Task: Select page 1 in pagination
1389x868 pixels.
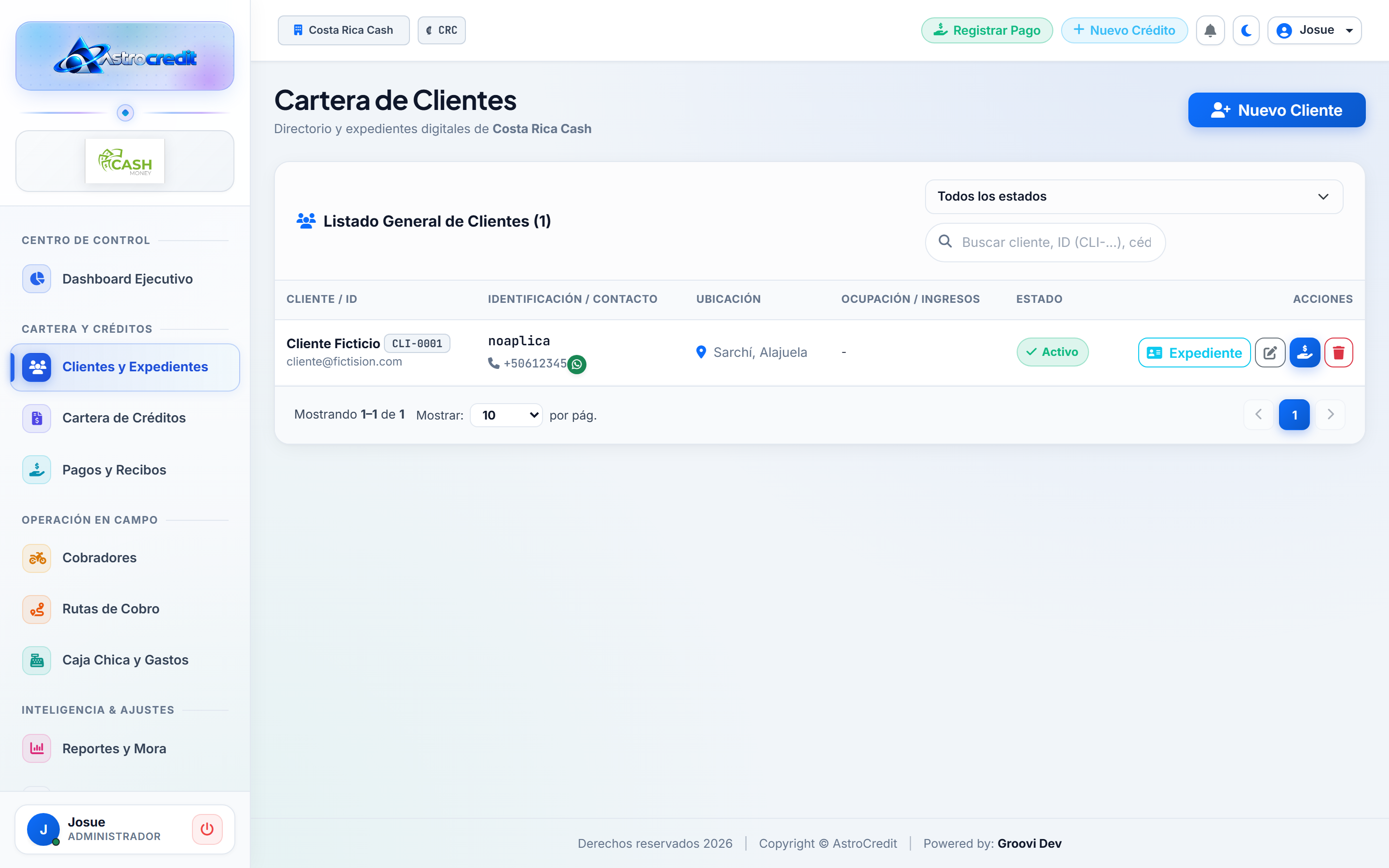Action: (1294, 415)
